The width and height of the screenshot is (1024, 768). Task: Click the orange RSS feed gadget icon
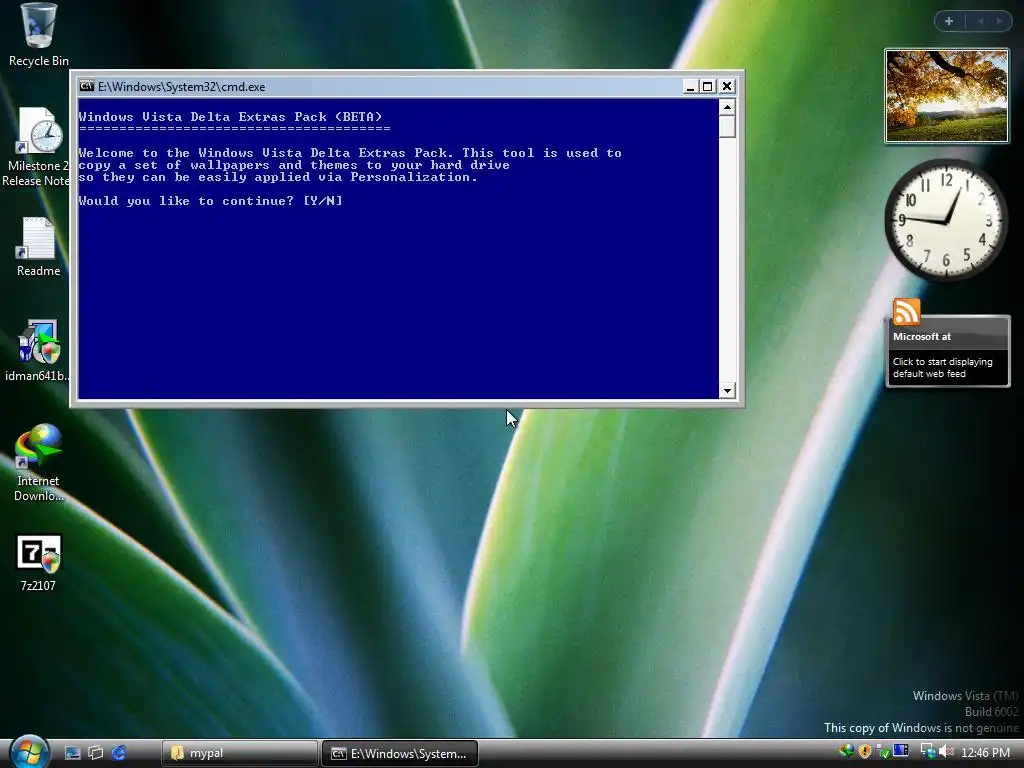(x=906, y=312)
